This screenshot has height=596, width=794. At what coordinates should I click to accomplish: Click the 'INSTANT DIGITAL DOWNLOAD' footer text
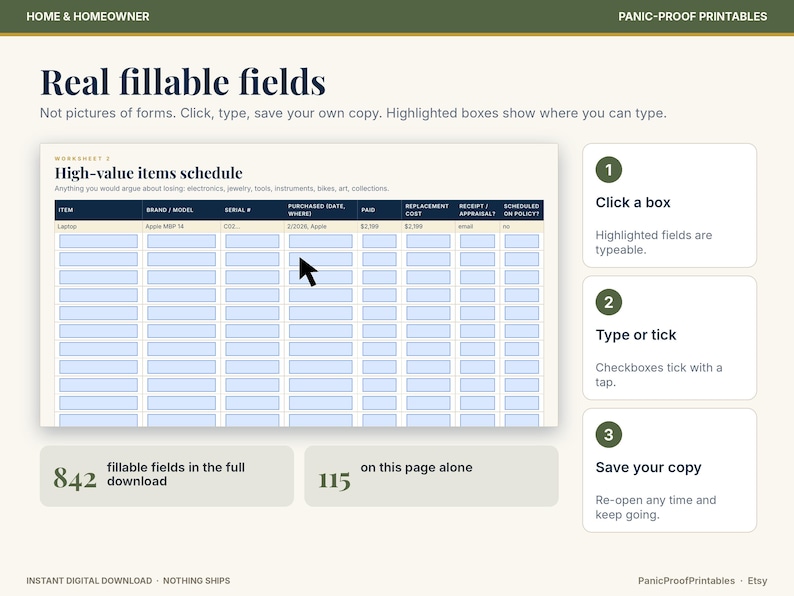click(x=89, y=581)
